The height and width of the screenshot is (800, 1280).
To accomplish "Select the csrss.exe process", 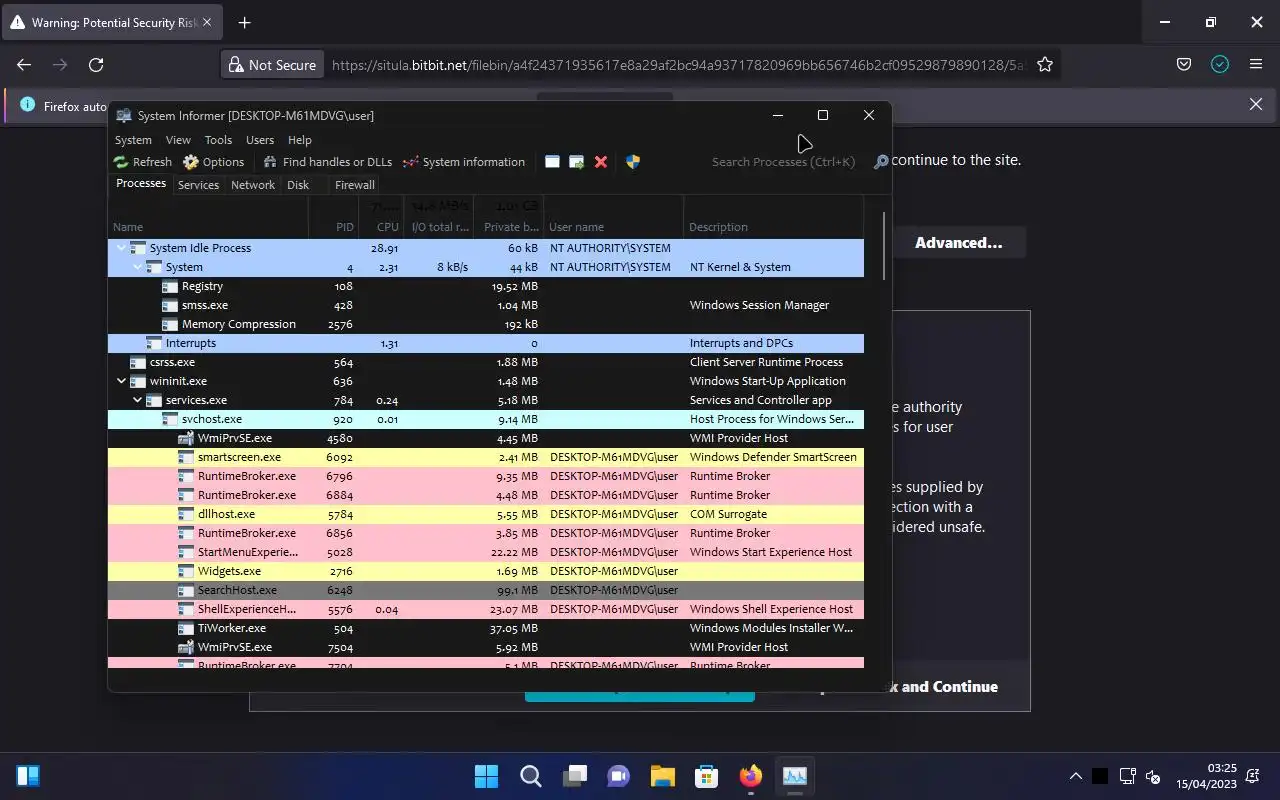I will 486,362.
